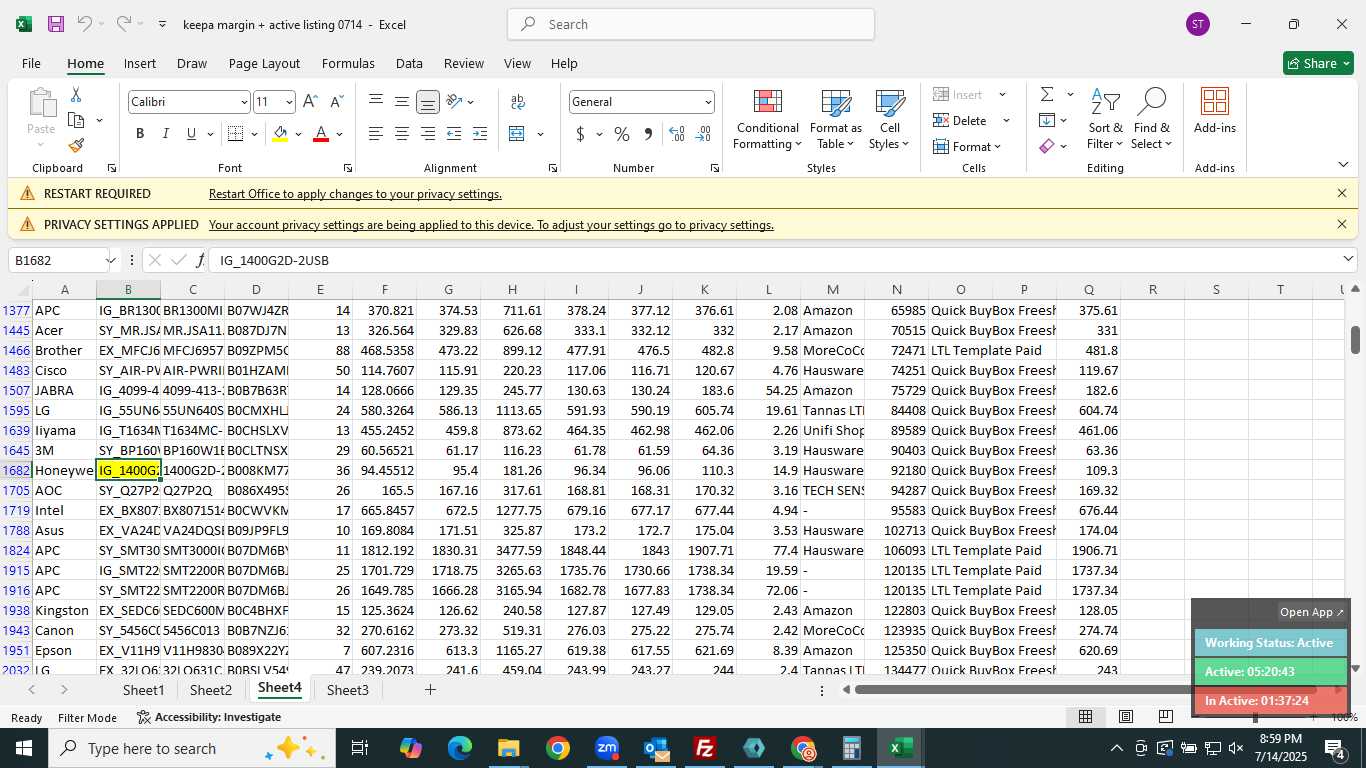
Task: Expand the Cell Styles menu
Action: pos(889,120)
